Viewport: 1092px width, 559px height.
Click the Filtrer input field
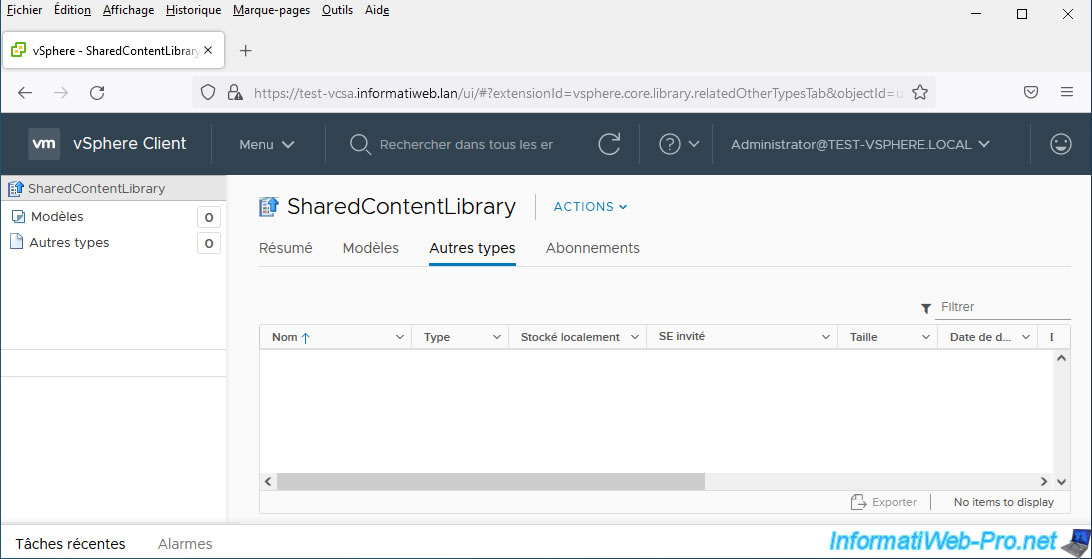pos(1002,307)
